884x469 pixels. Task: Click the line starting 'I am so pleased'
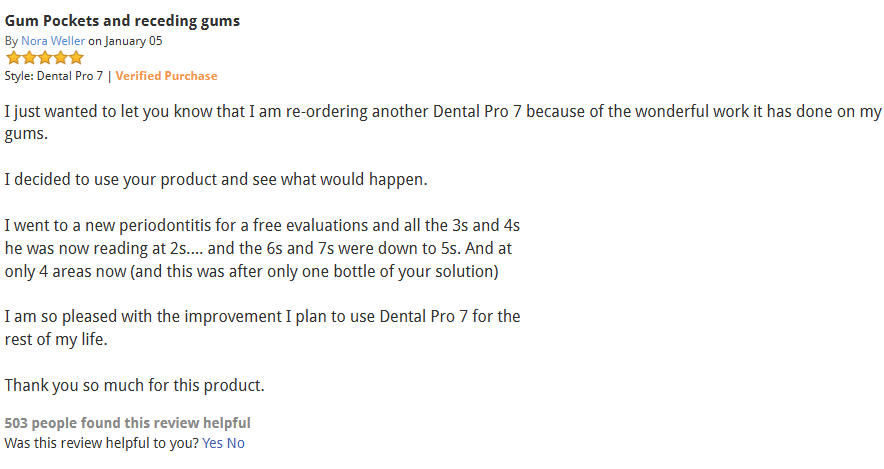click(x=262, y=317)
